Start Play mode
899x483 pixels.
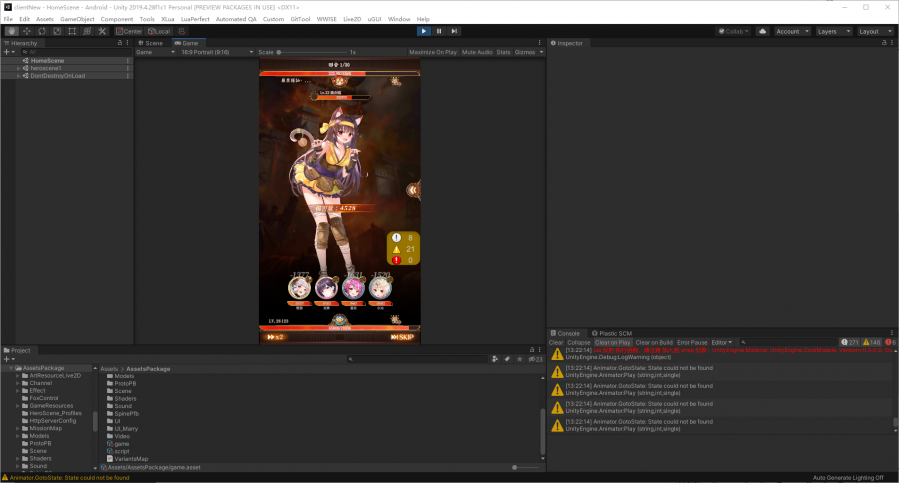(x=424, y=31)
